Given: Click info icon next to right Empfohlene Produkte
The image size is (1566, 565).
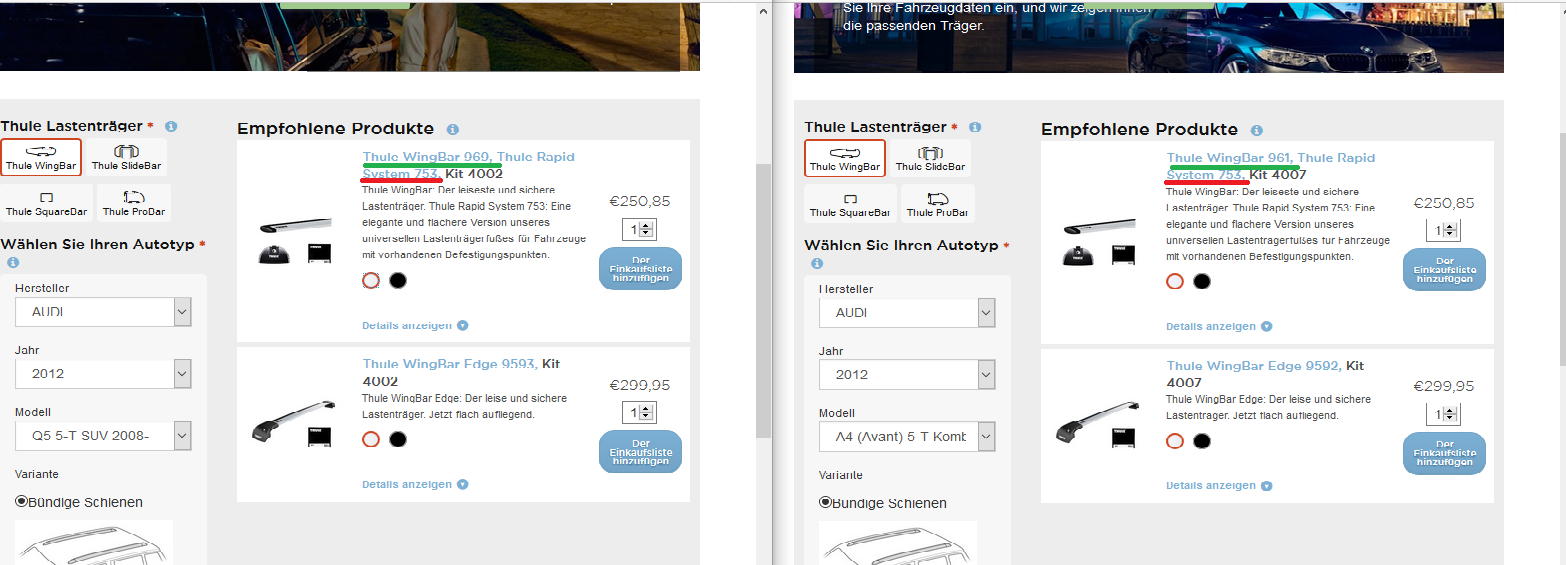Looking at the screenshot, I should click(x=1256, y=130).
